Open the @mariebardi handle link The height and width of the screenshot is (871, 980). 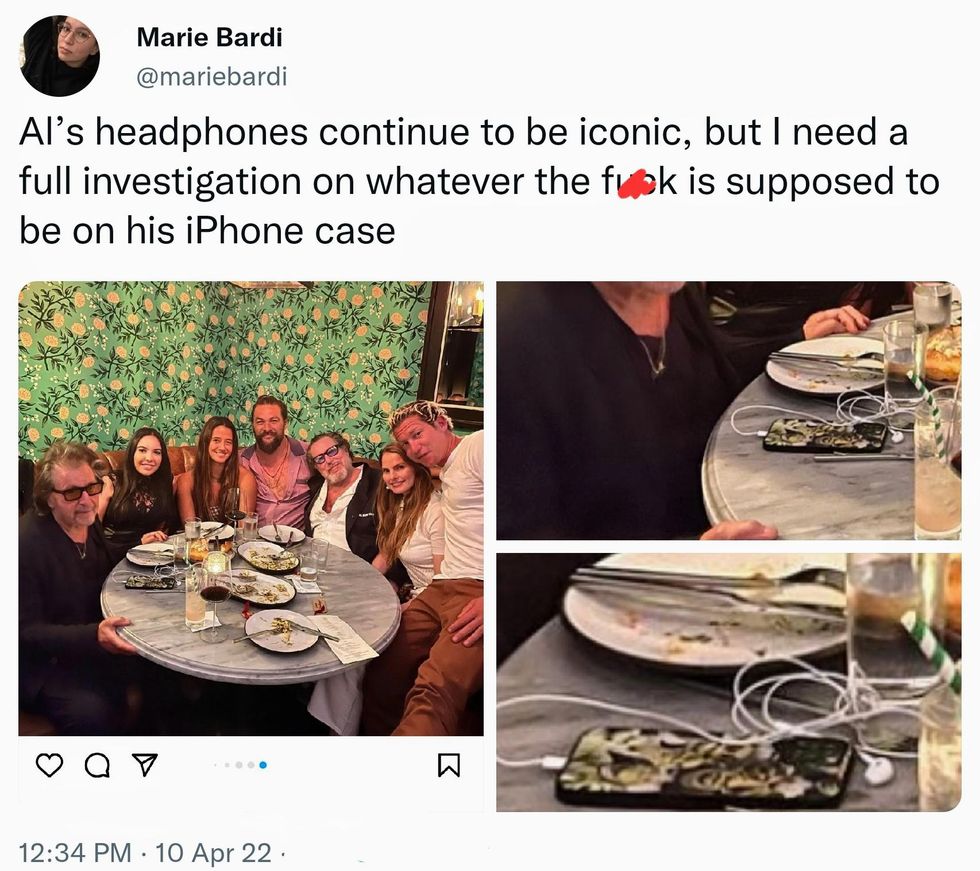click(210, 77)
